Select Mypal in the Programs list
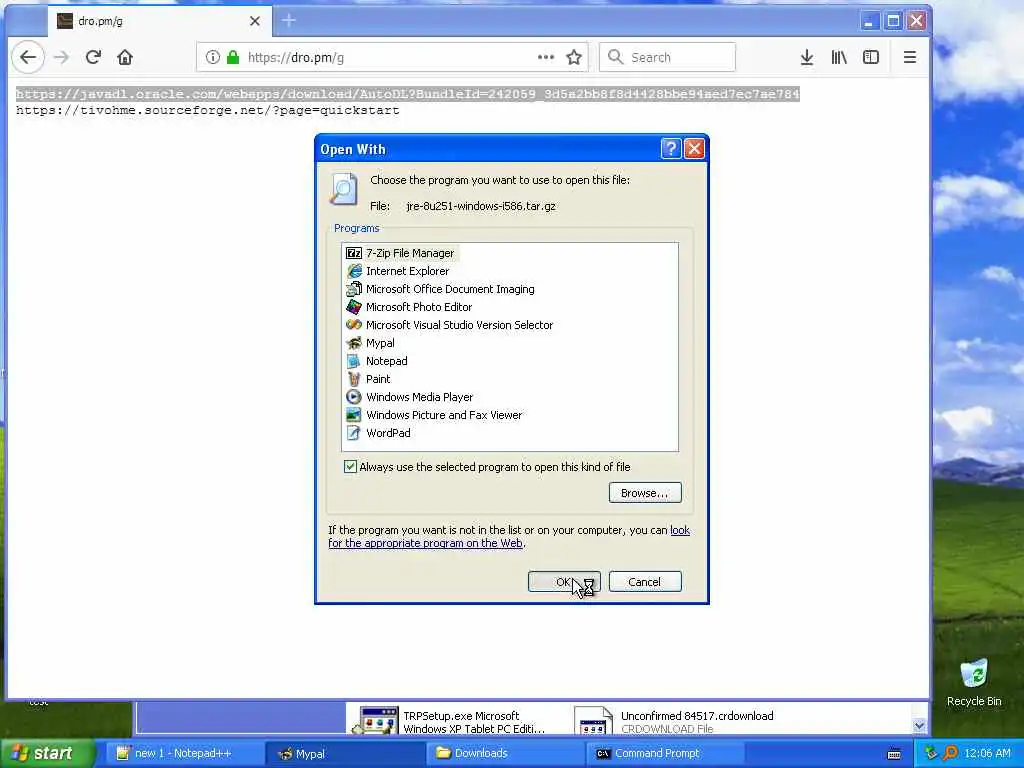The image size is (1024, 768). [371, 343]
